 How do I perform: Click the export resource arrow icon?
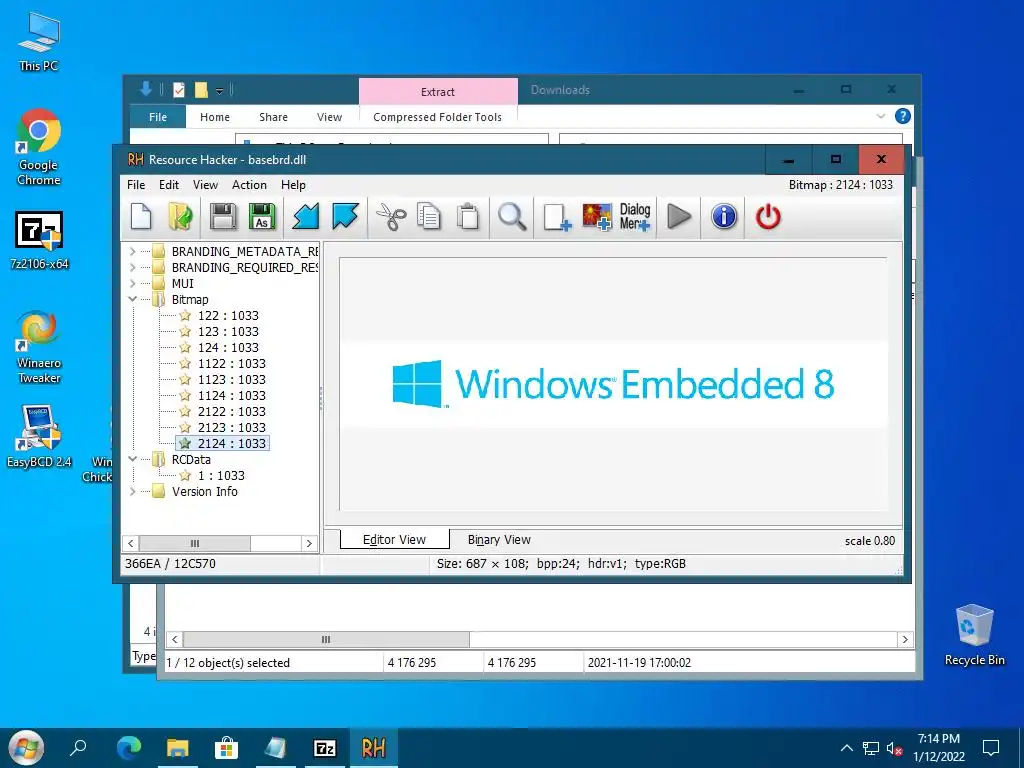(x=345, y=217)
